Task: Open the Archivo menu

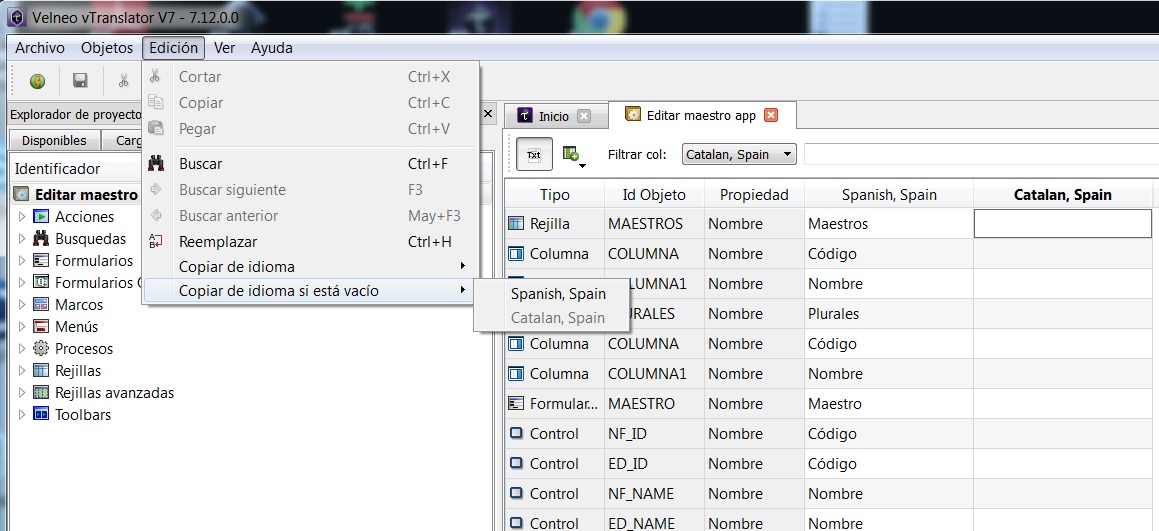Action: click(x=40, y=48)
